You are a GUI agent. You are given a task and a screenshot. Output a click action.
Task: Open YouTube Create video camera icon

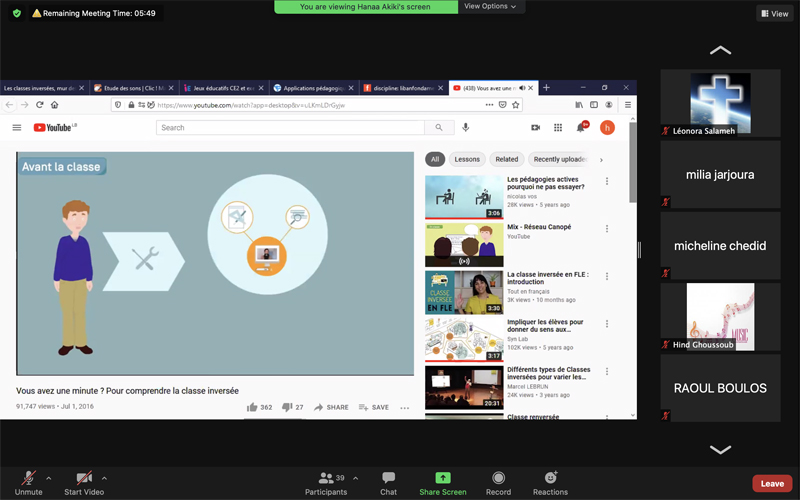(x=535, y=128)
